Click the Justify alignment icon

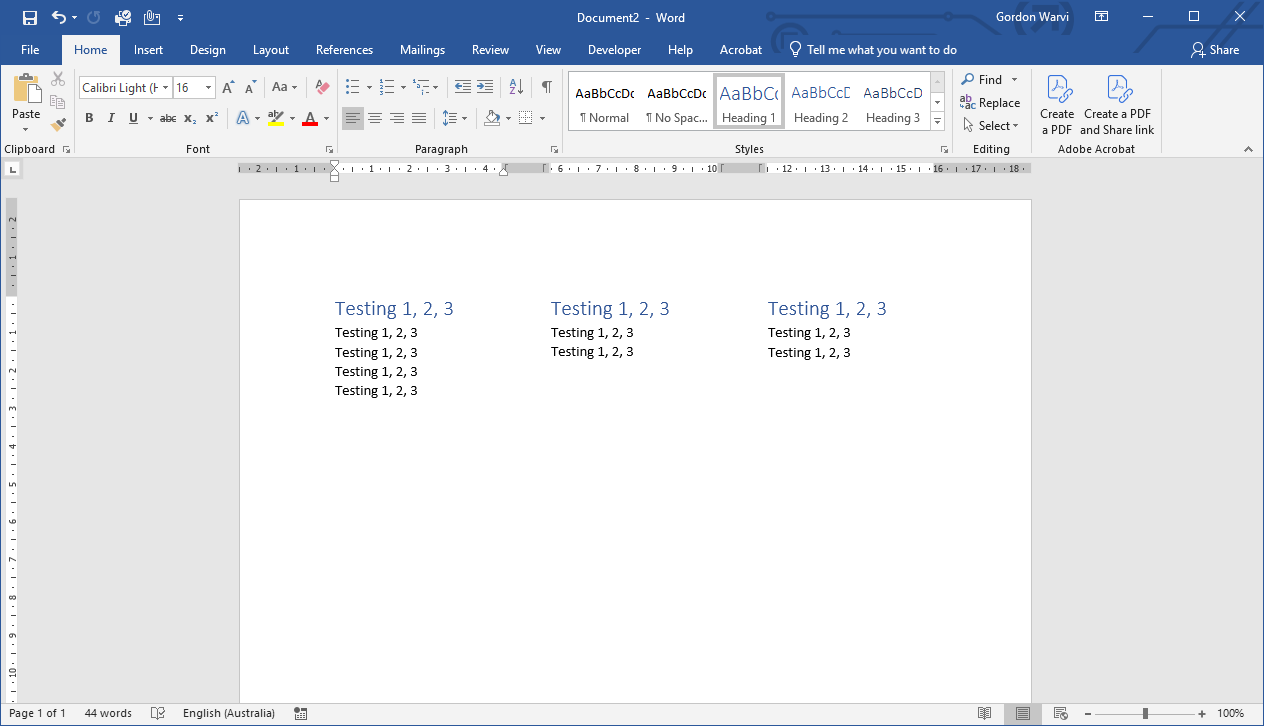[x=419, y=118]
